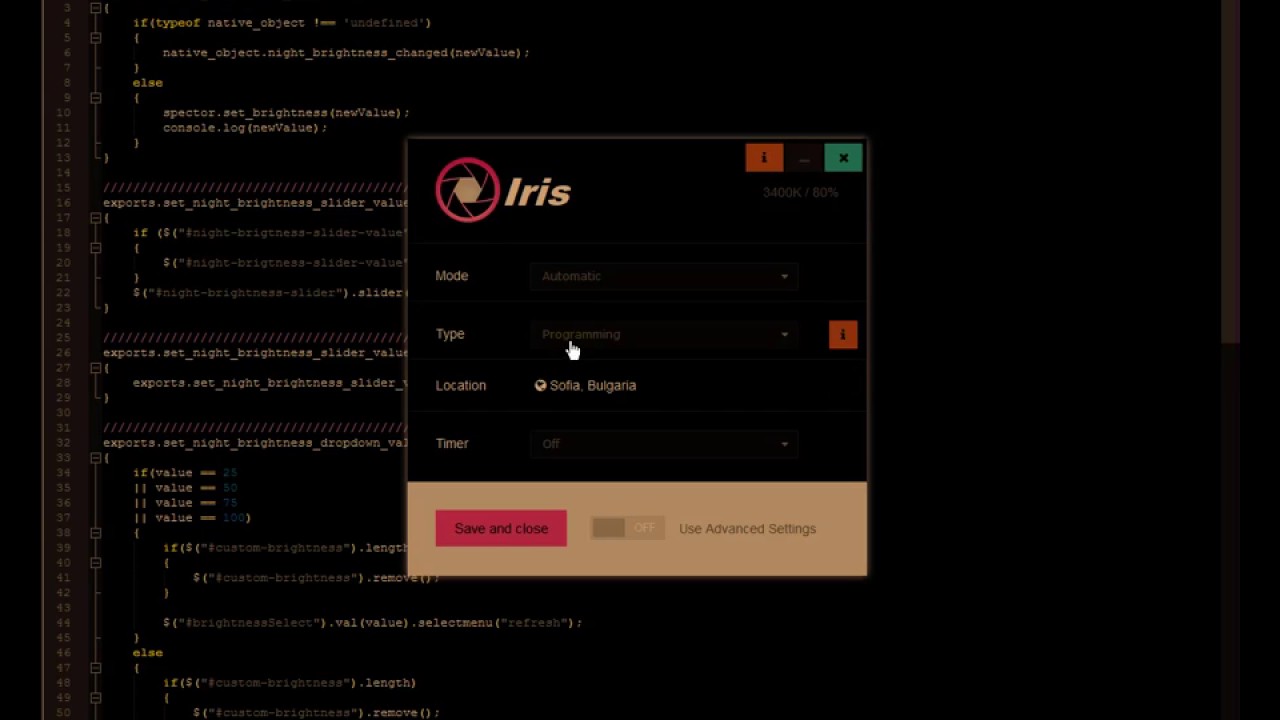Open the orange info button in Iris title bar
Viewport: 1280px width, 720px height.
[x=764, y=158]
